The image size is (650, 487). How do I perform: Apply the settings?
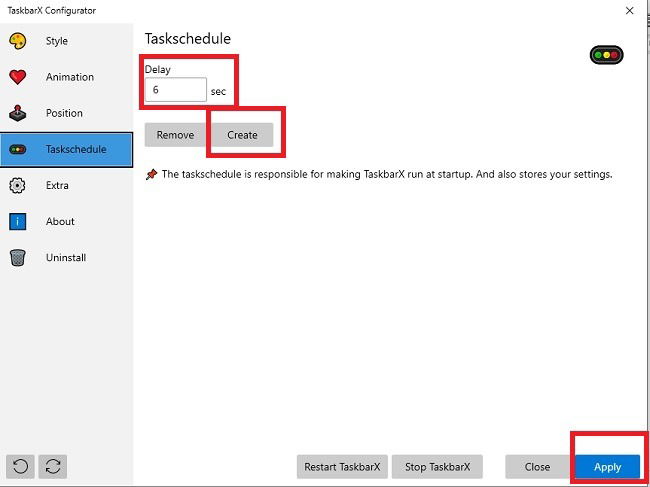(x=607, y=467)
